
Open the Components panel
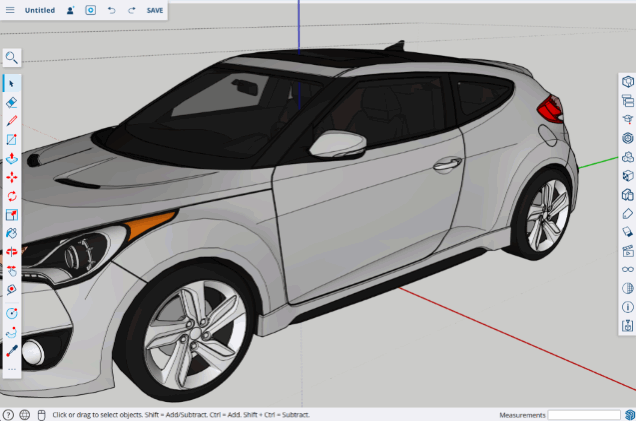pyautogui.click(x=627, y=138)
